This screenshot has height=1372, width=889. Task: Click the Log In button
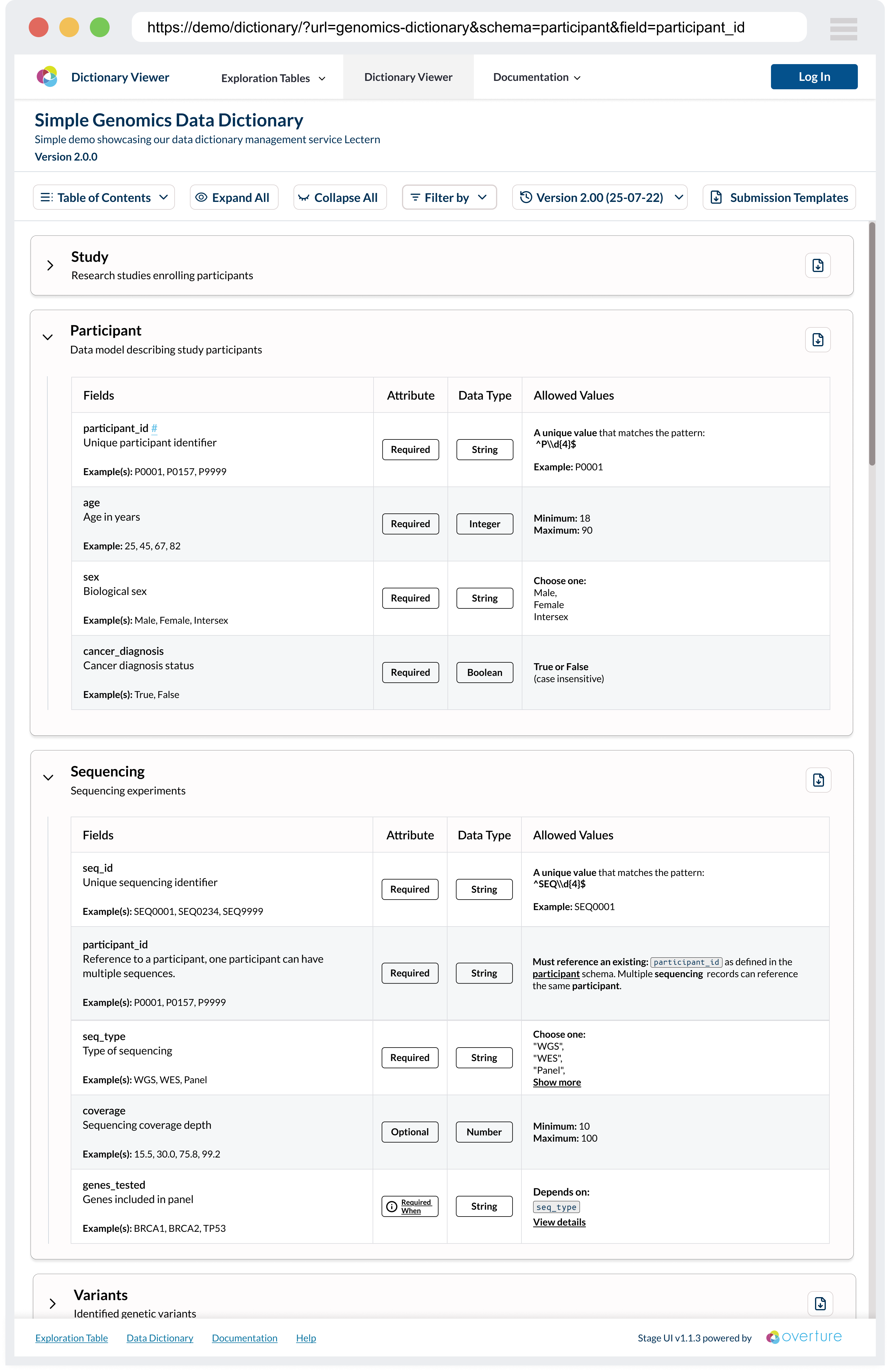[814, 76]
